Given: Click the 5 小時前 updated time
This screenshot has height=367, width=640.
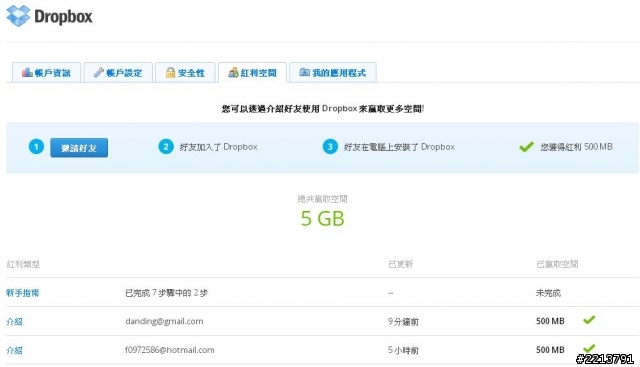Looking at the screenshot, I should [403, 350].
